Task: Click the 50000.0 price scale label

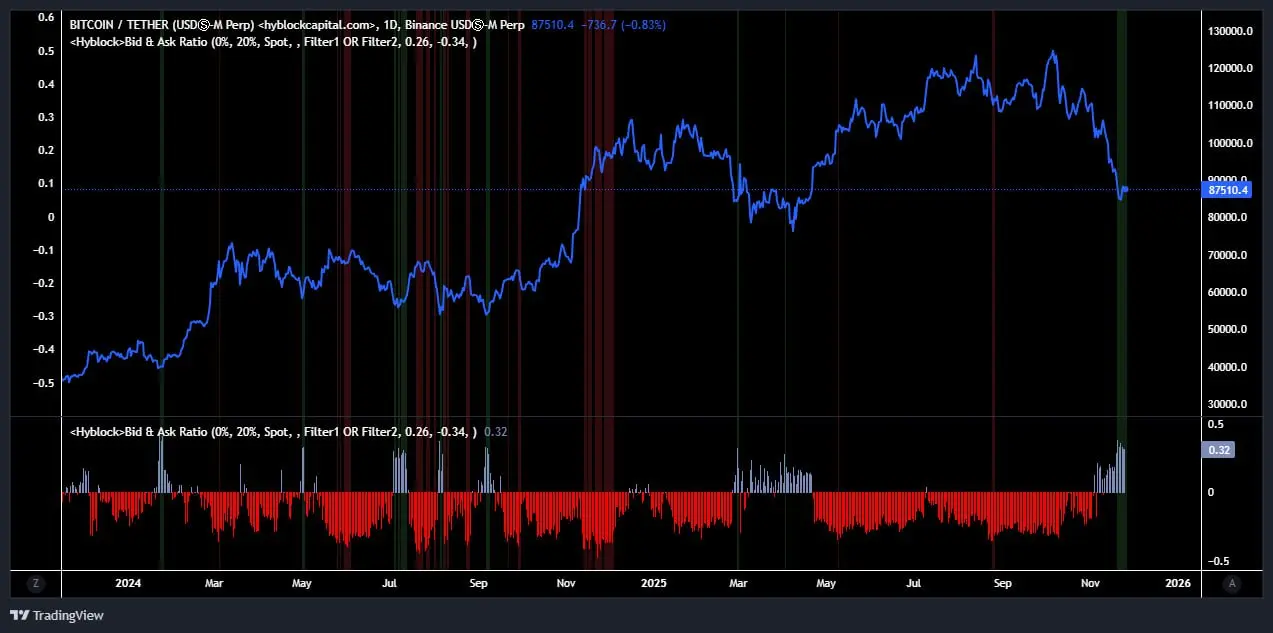Action: point(1229,329)
